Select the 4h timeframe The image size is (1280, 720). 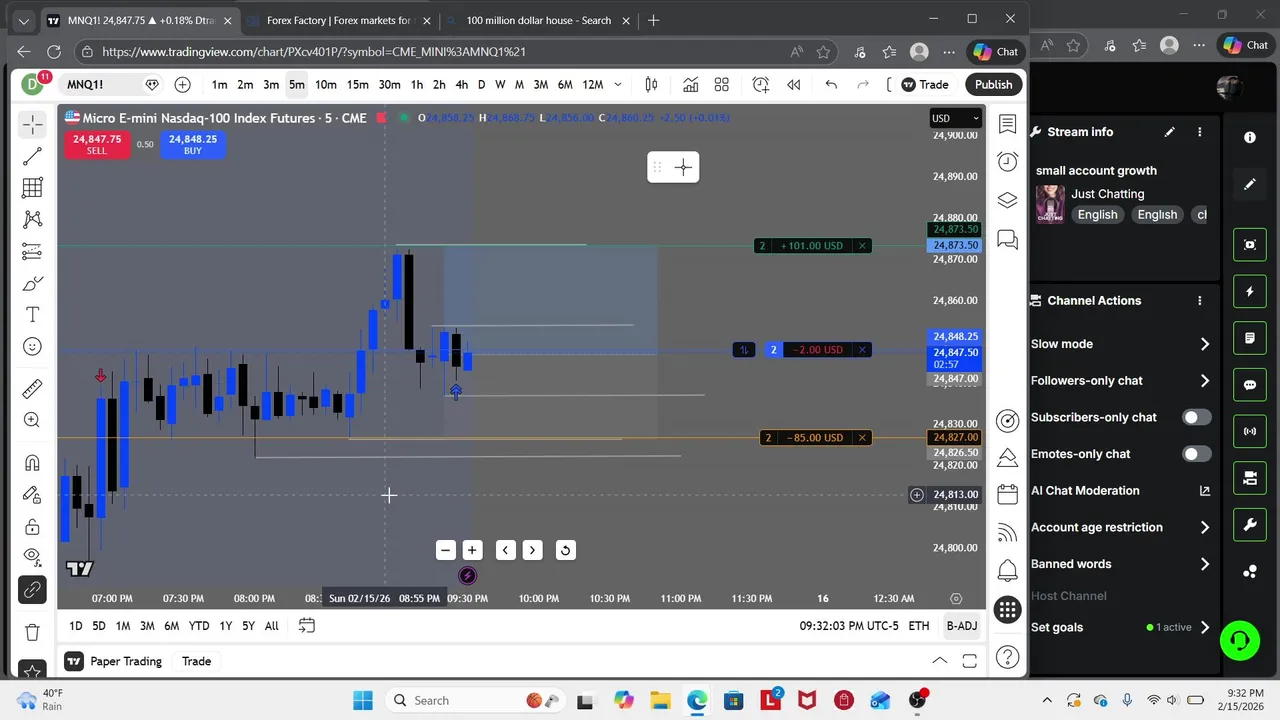point(461,85)
